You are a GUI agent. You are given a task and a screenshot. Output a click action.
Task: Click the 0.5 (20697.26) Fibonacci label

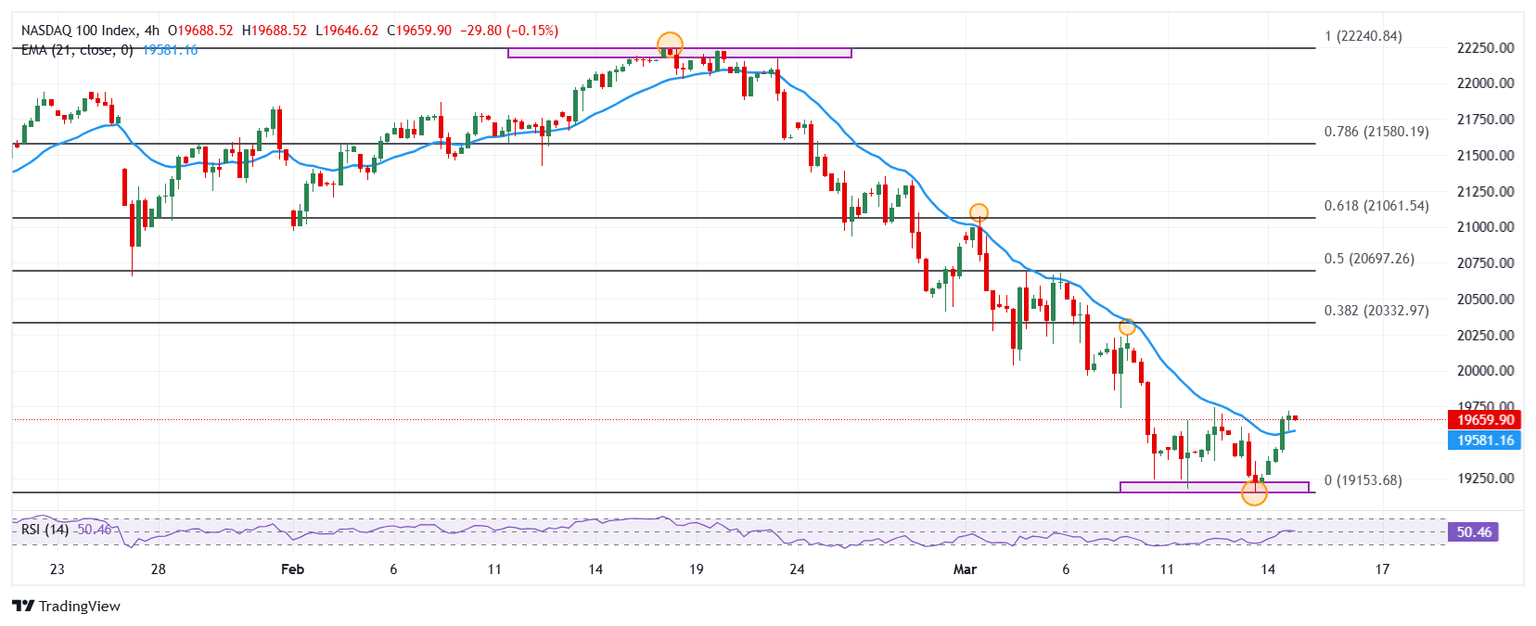click(x=1367, y=259)
